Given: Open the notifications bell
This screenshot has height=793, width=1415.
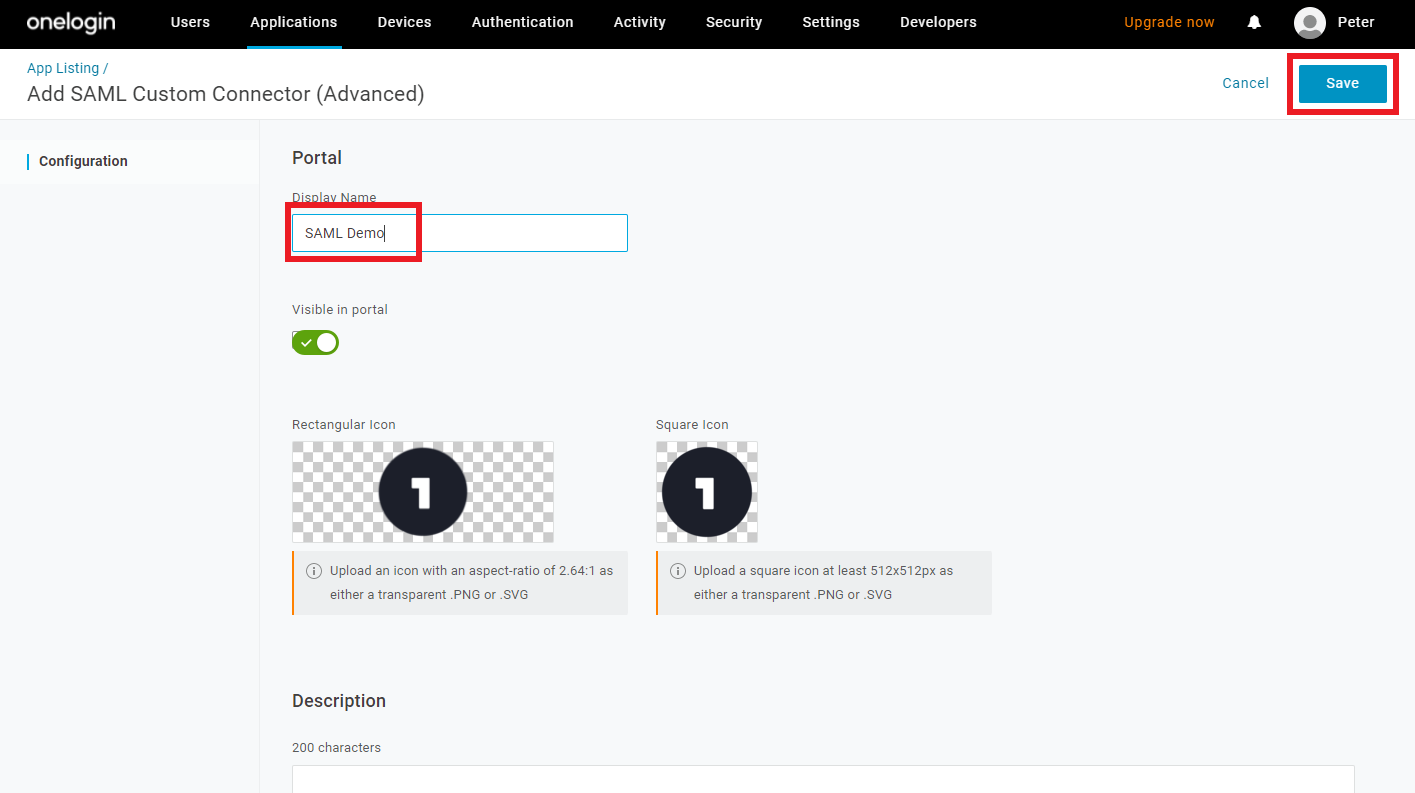Looking at the screenshot, I should [x=1254, y=22].
